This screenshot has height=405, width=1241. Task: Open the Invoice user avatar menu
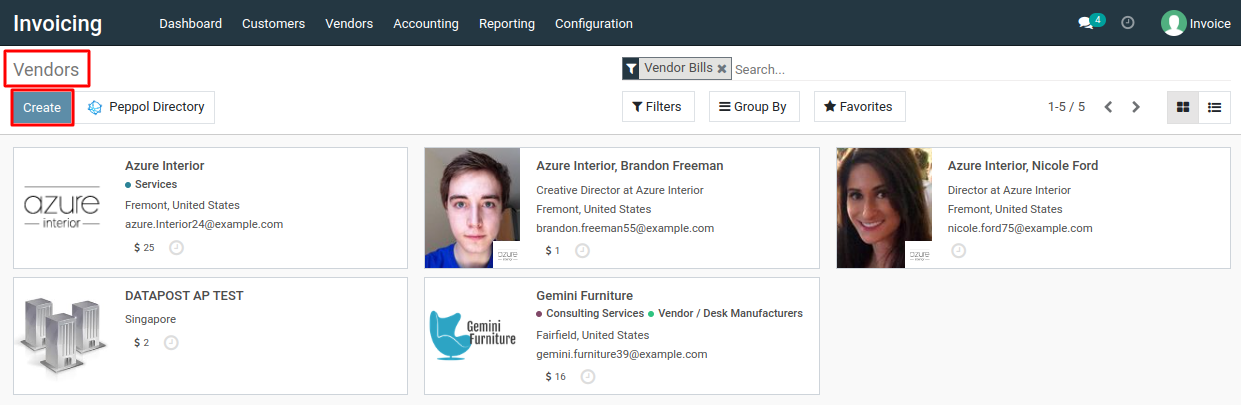click(1196, 23)
